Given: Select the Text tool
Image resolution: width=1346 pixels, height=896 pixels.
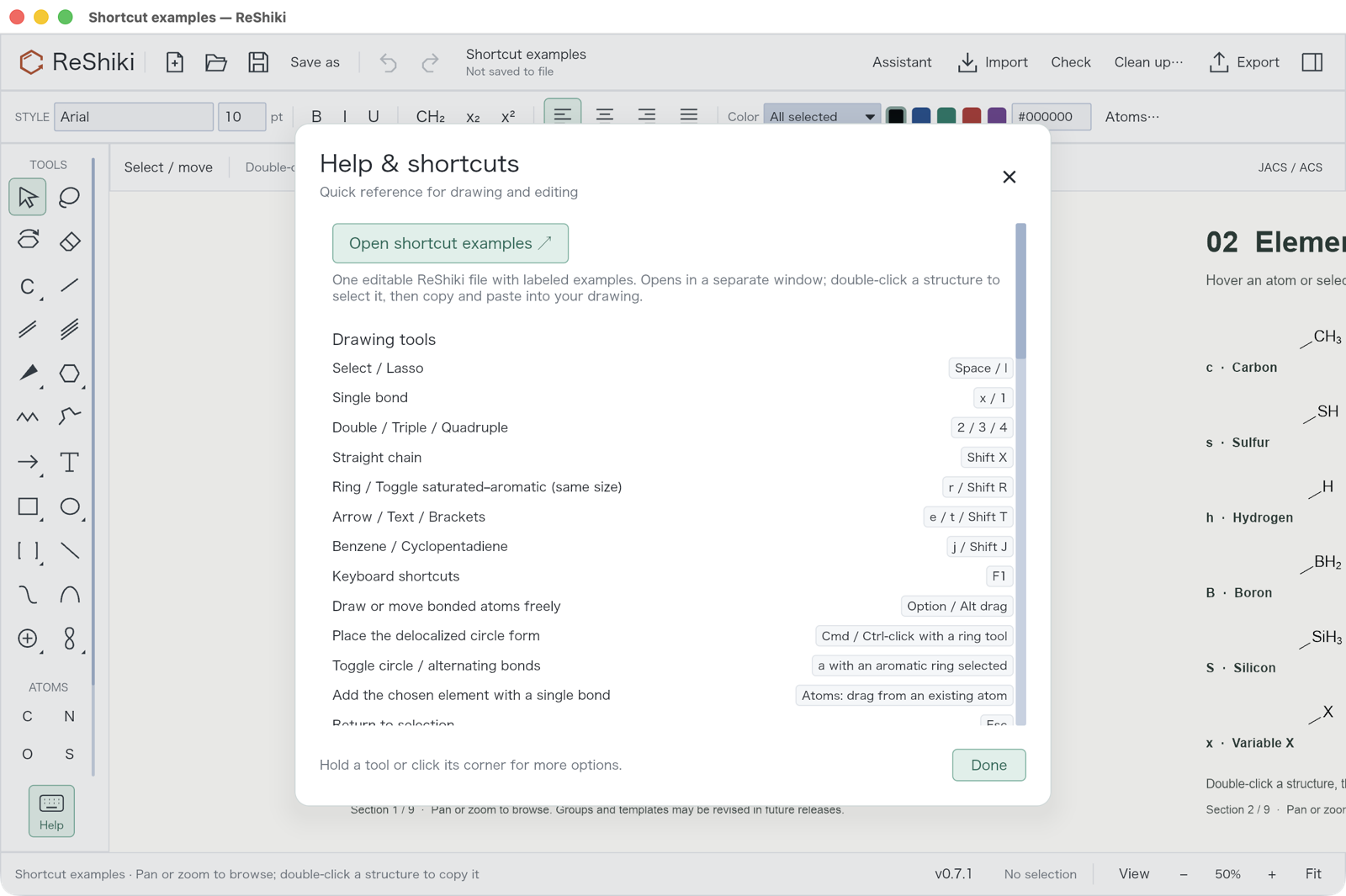Looking at the screenshot, I should [69, 462].
